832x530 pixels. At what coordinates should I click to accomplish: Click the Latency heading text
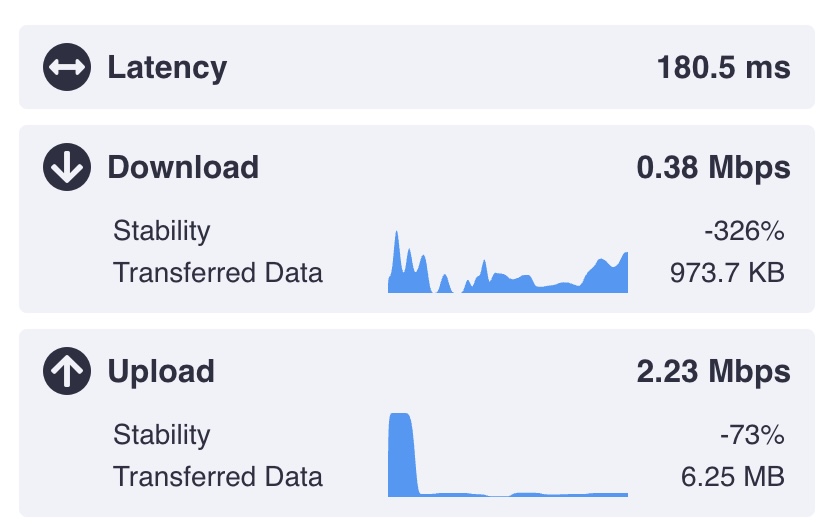pos(167,68)
